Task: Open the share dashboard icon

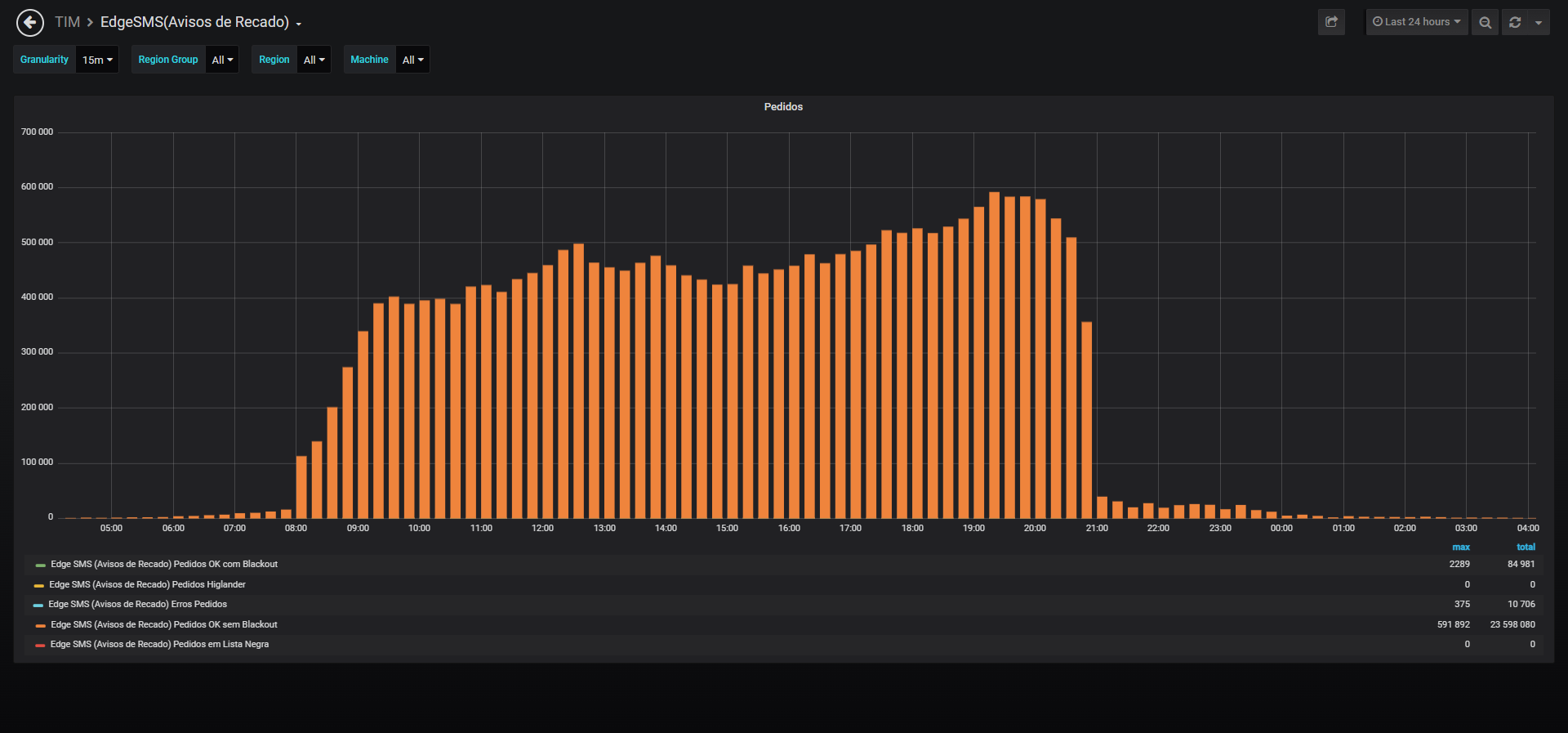Action: point(1331,22)
